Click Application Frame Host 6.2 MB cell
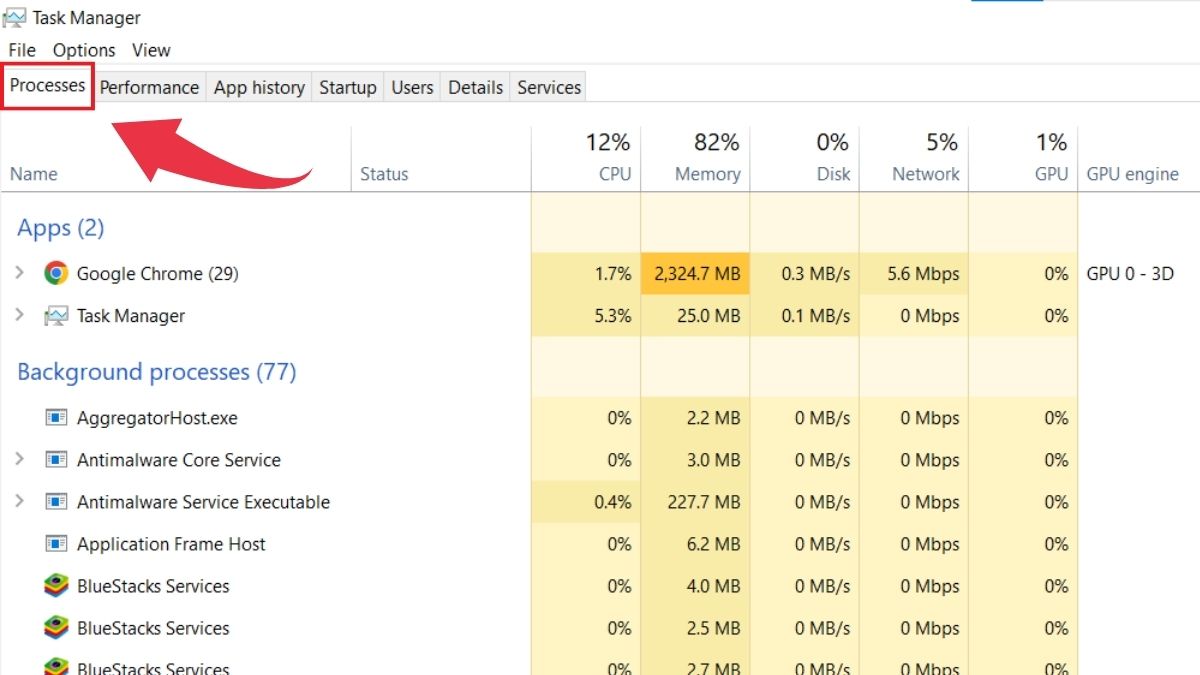1200x675 pixels. pos(695,543)
